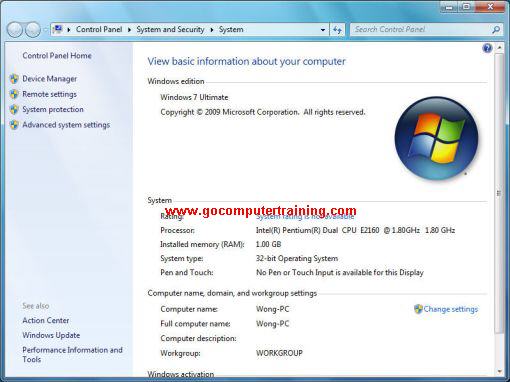Expand the arrow before Control Panel breadcrumb
510x382 pixels.
point(69,30)
